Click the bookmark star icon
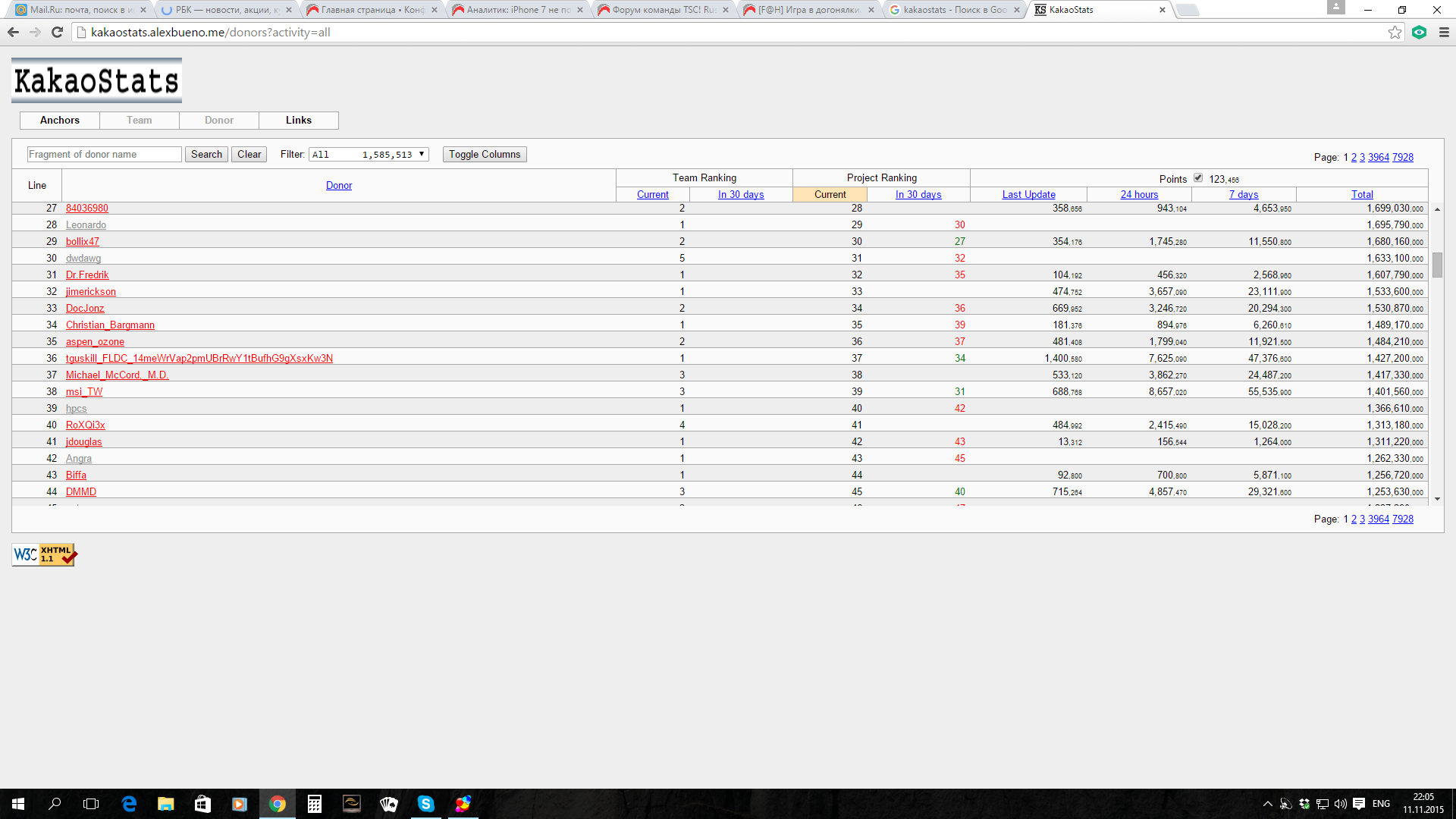The image size is (1456, 819). (x=1395, y=32)
